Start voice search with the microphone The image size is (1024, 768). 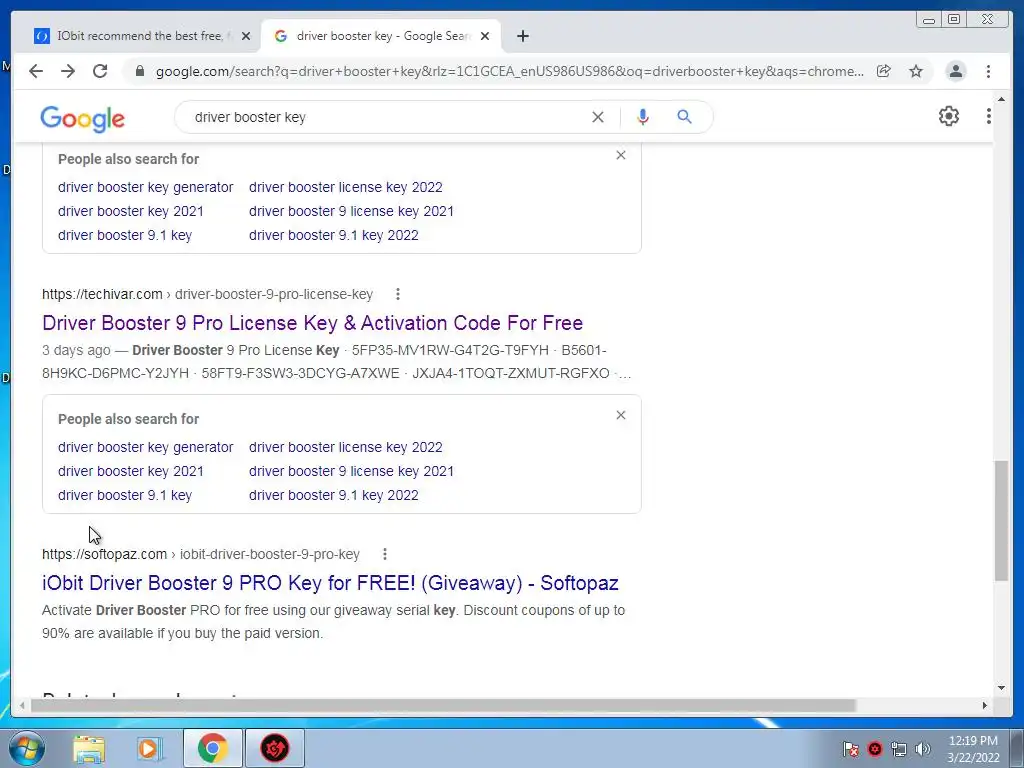tap(643, 117)
